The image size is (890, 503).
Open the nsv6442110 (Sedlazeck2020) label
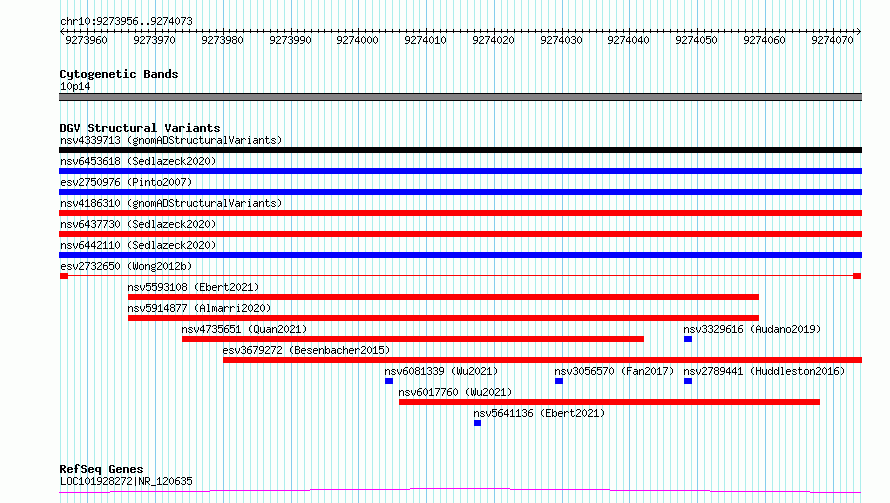(138, 245)
